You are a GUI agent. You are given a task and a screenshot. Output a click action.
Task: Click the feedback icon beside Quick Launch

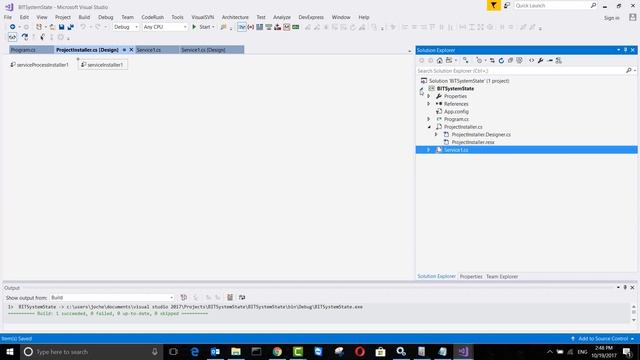(507, 5)
